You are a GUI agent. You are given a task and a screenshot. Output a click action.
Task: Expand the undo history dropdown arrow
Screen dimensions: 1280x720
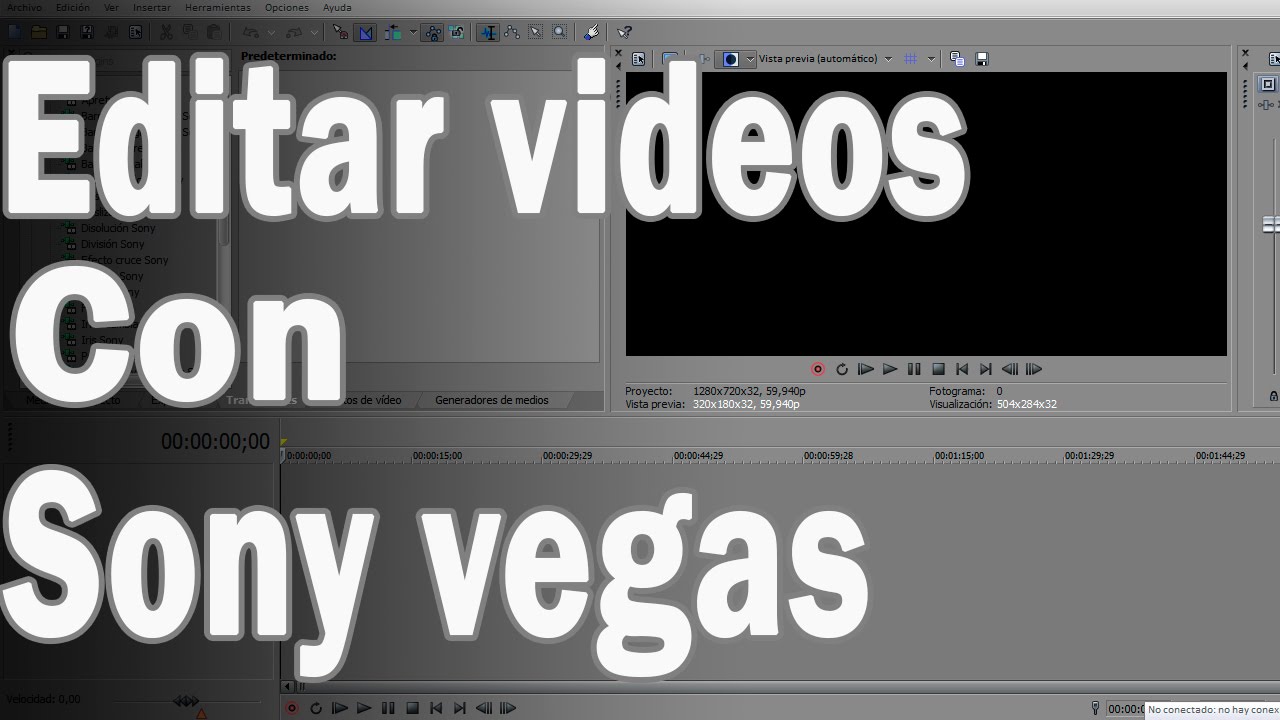(x=271, y=32)
